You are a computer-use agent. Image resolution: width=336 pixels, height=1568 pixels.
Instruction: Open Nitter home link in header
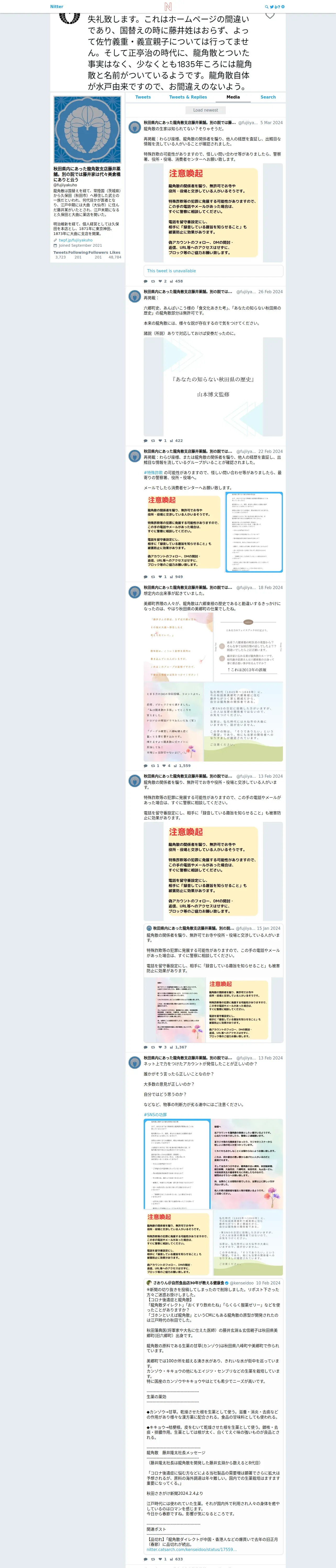pos(57,7)
